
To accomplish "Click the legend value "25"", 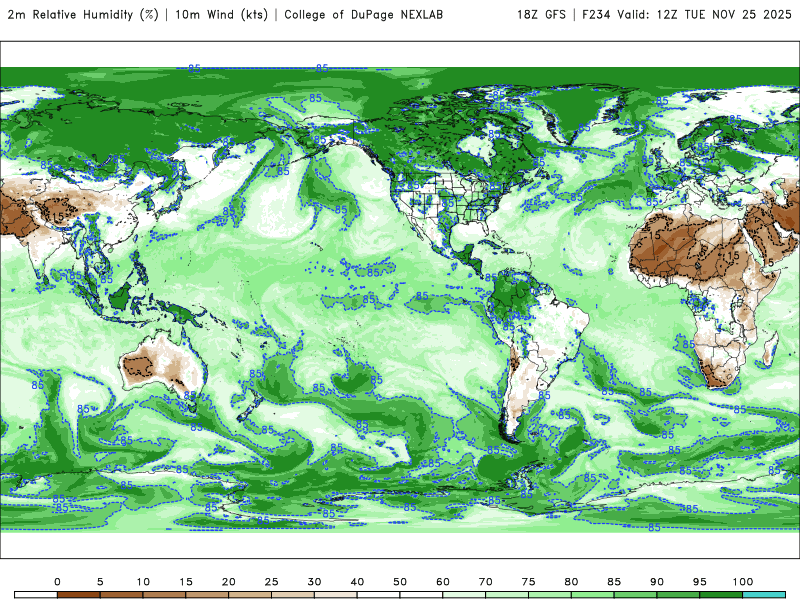I will point(271,582).
